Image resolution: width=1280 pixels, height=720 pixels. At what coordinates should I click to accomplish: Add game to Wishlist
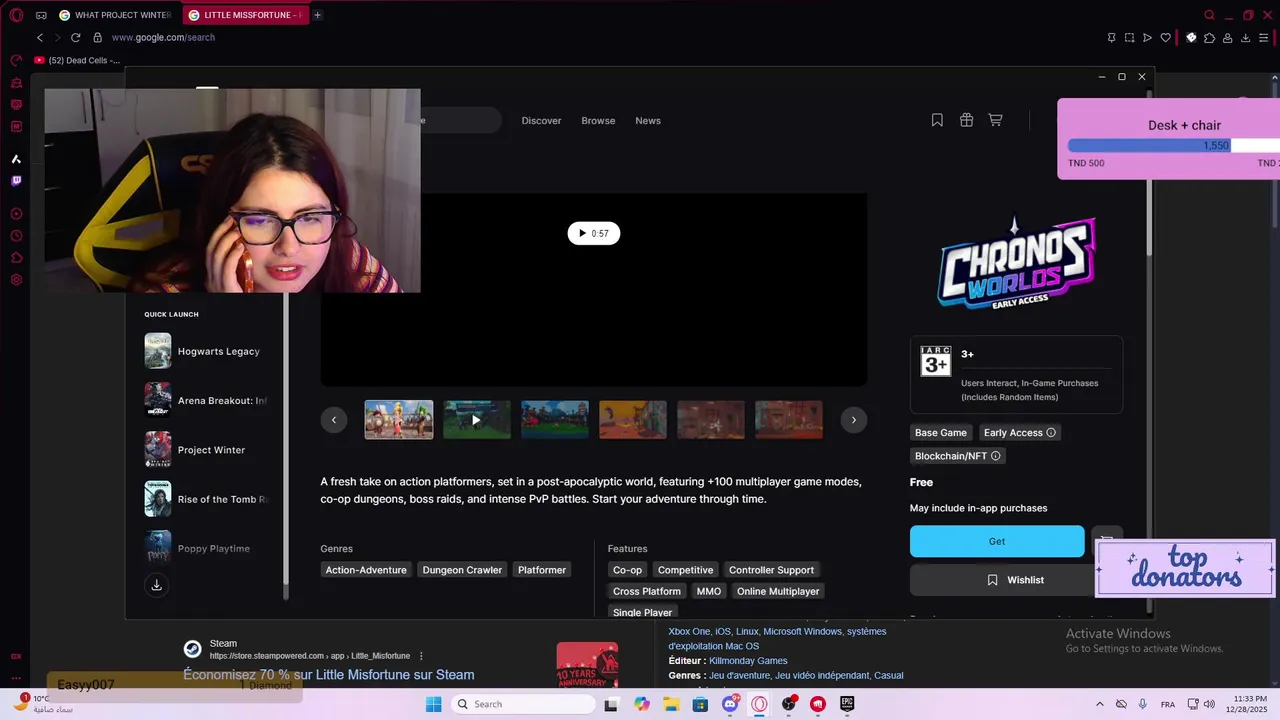pyautogui.click(x=1015, y=580)
